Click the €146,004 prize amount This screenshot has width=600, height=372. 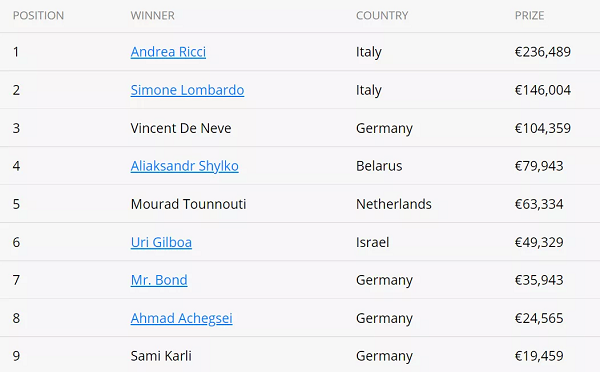coord(543,90)
